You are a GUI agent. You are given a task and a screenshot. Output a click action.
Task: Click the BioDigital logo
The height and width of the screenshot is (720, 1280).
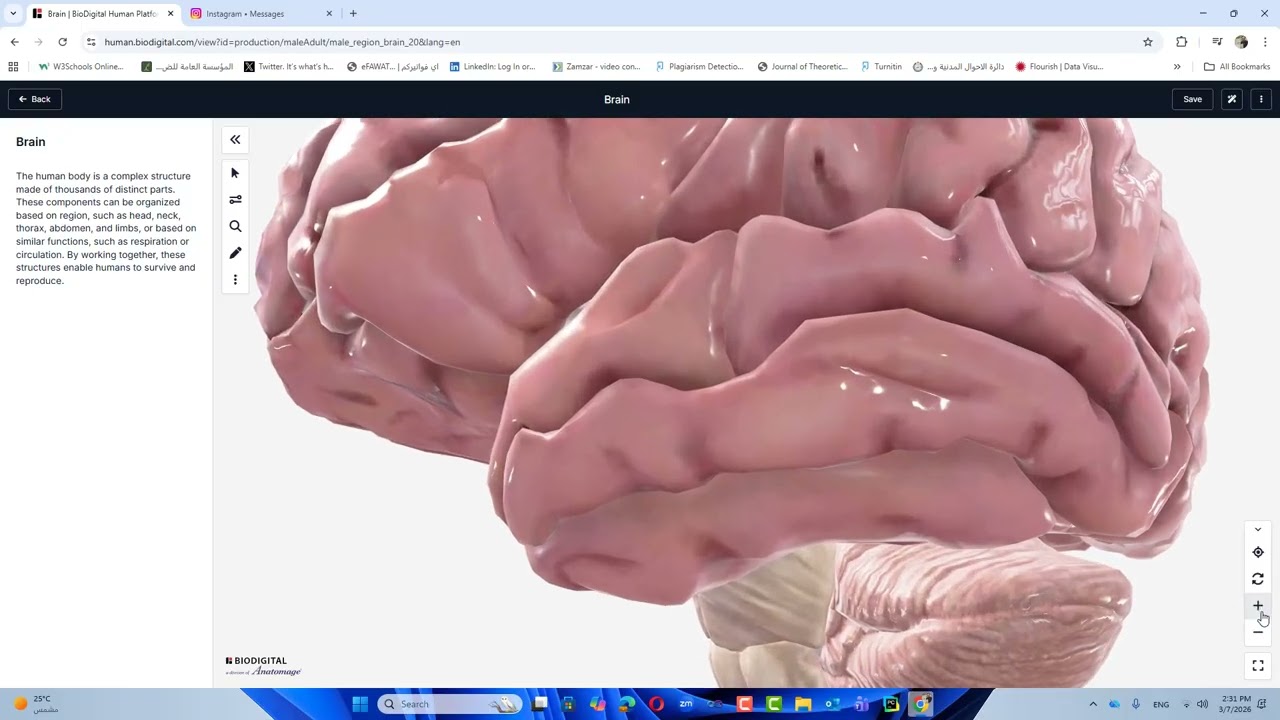click(x=263, y=666)
